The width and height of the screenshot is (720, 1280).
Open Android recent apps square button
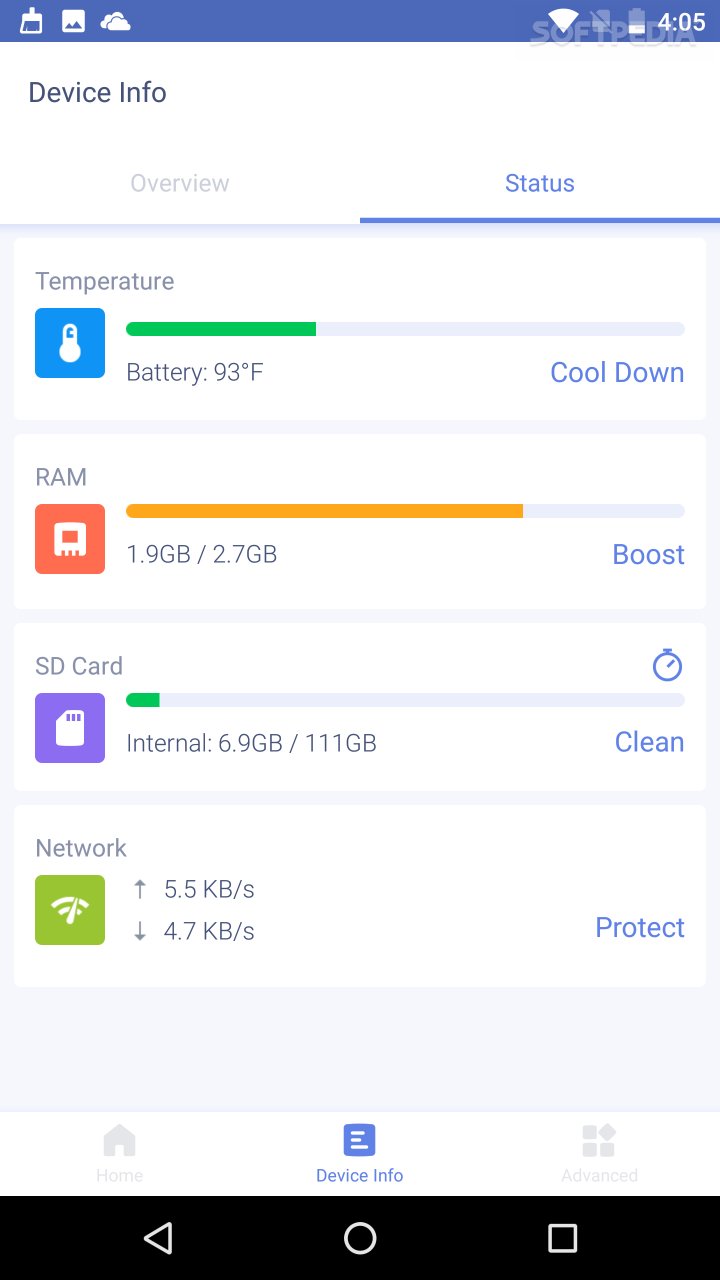563,1238
